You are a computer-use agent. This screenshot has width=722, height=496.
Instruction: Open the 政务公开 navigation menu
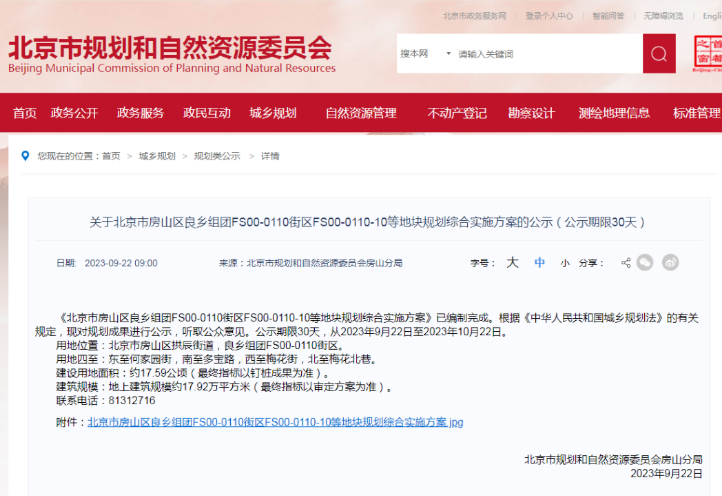pyautogui.click(x=75, y=113)
